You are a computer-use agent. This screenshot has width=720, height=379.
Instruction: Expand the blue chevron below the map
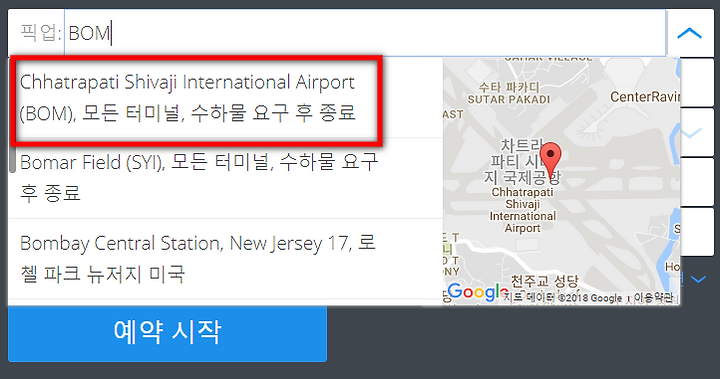tap(698, 279)
